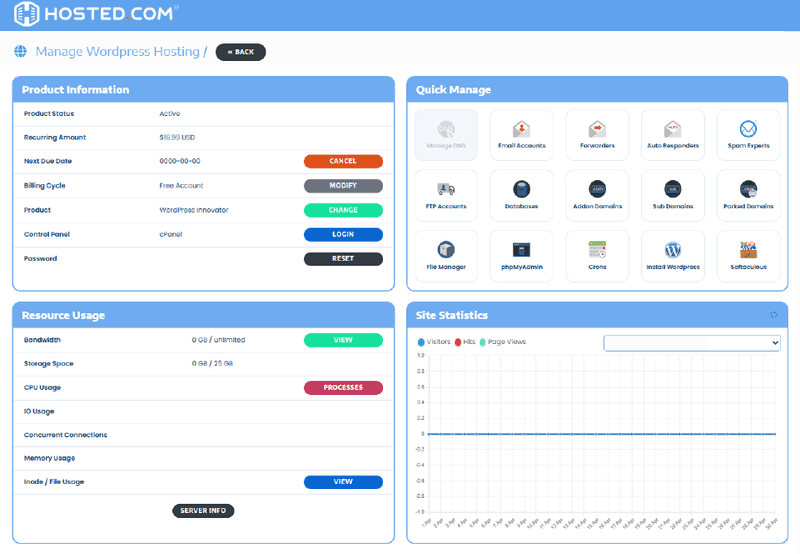Viewport: 800px width, 554px height.
Task: Open Email Accounts quick manage icon
Action: click(521, 135)
